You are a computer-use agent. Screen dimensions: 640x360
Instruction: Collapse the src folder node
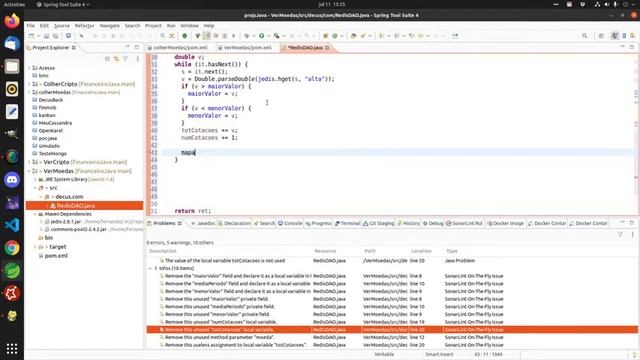tap(35, 188)
